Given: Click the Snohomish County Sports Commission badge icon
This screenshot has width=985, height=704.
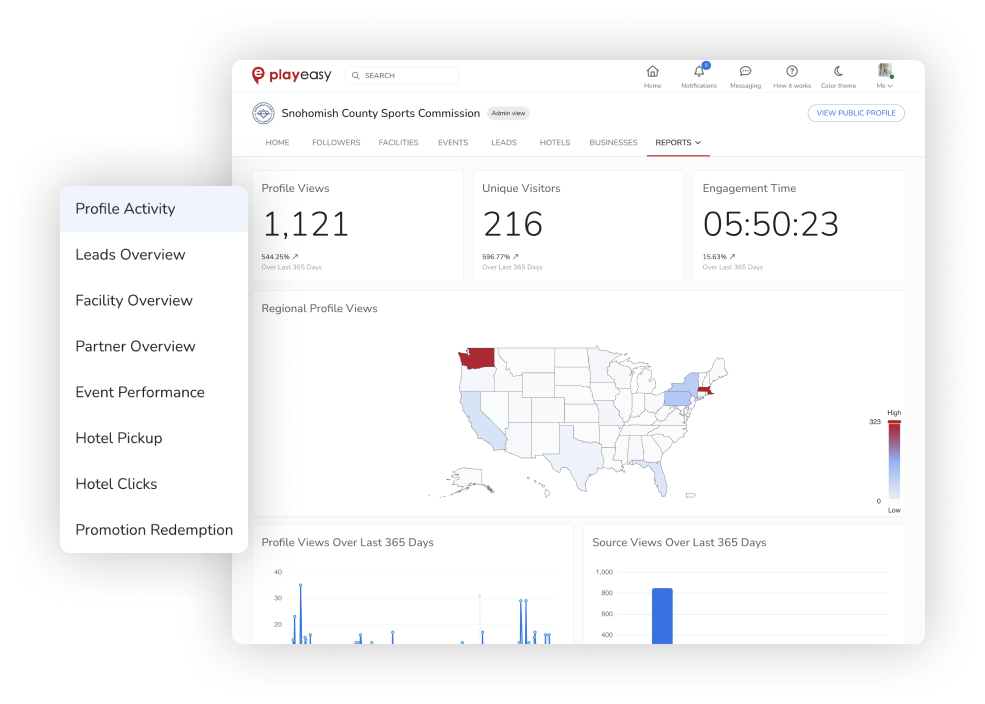Looking at the screenshot, I should click(262, 113).
